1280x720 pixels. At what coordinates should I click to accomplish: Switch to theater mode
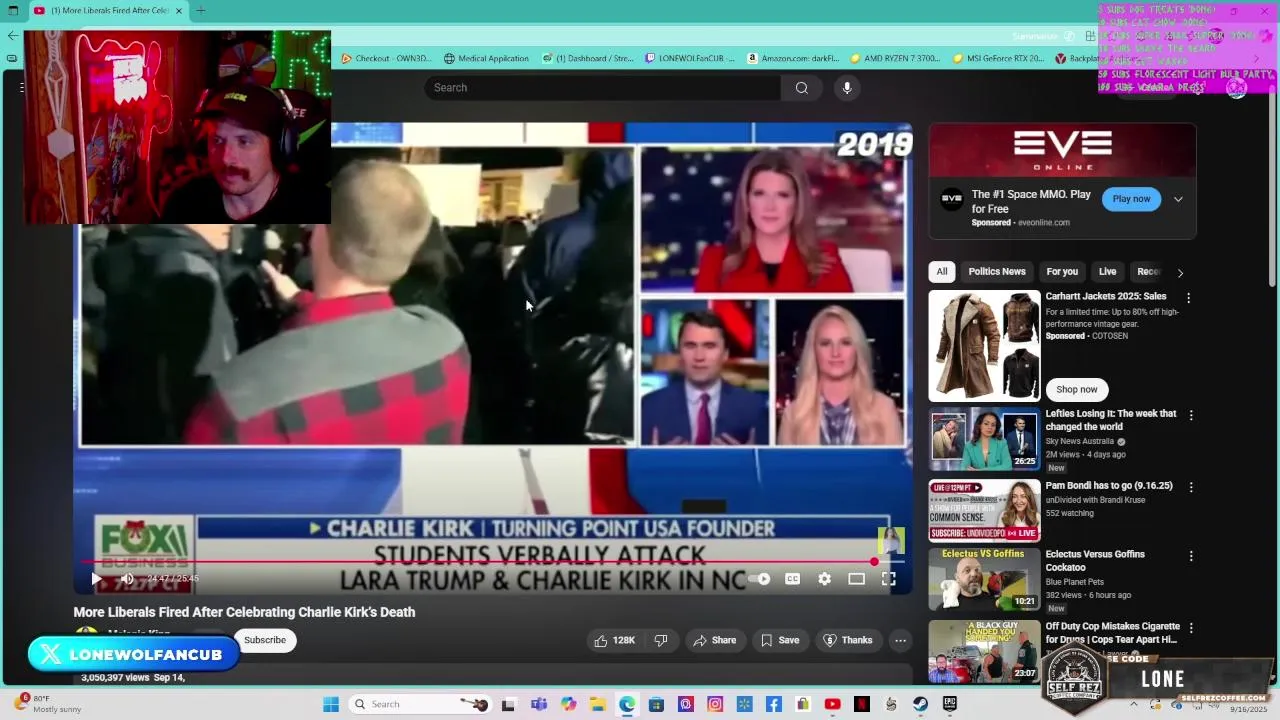coord(856,578)
